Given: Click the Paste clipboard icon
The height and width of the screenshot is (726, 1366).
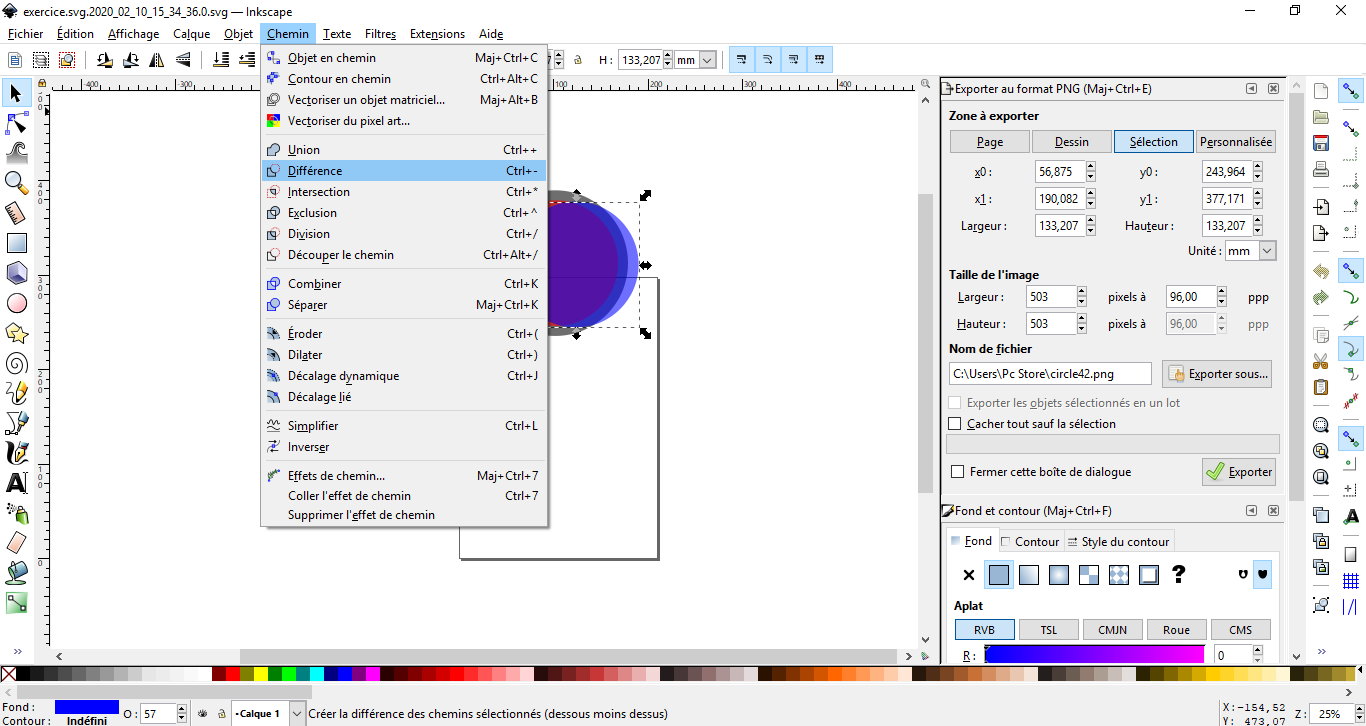Looking at the screenshot, I should tap(1321, 387).
